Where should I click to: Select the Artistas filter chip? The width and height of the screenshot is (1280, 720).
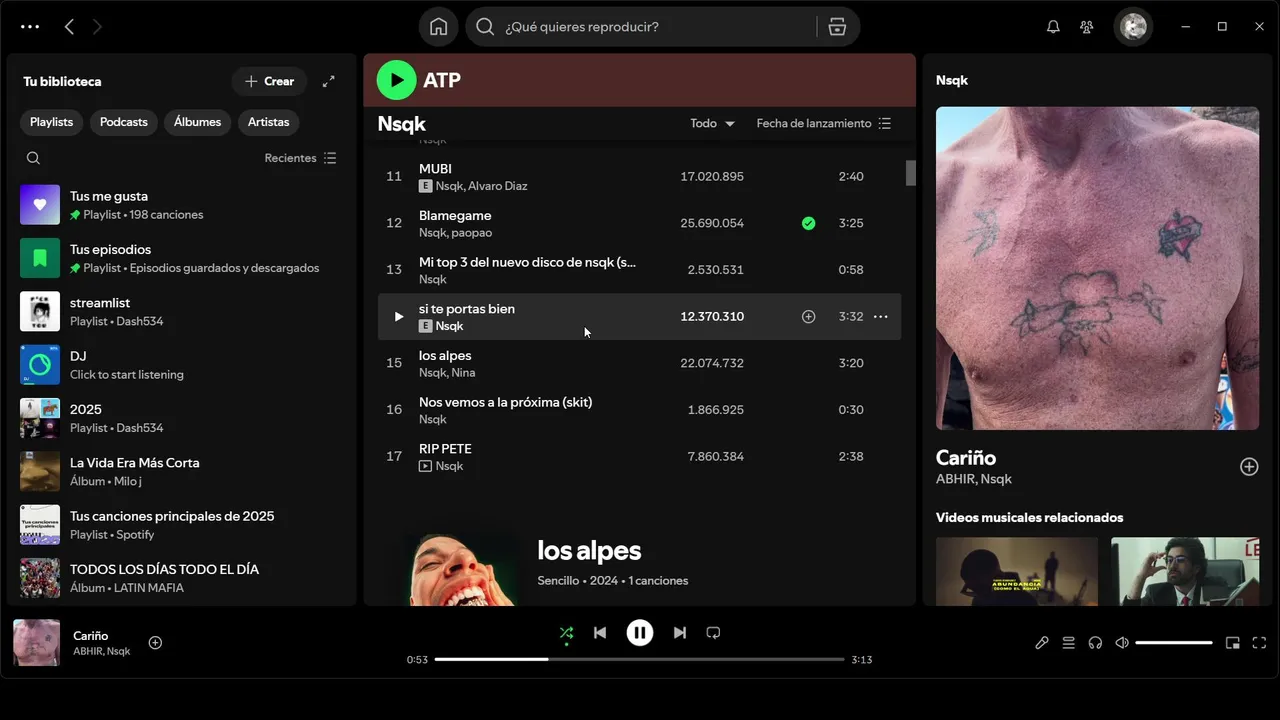pos(268,122)
